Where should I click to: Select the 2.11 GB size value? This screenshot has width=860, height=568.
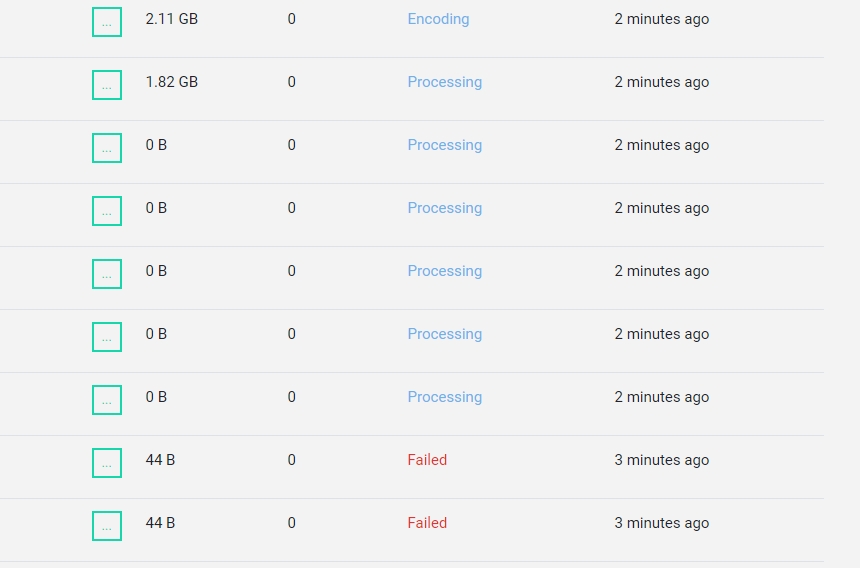[172, 19]
